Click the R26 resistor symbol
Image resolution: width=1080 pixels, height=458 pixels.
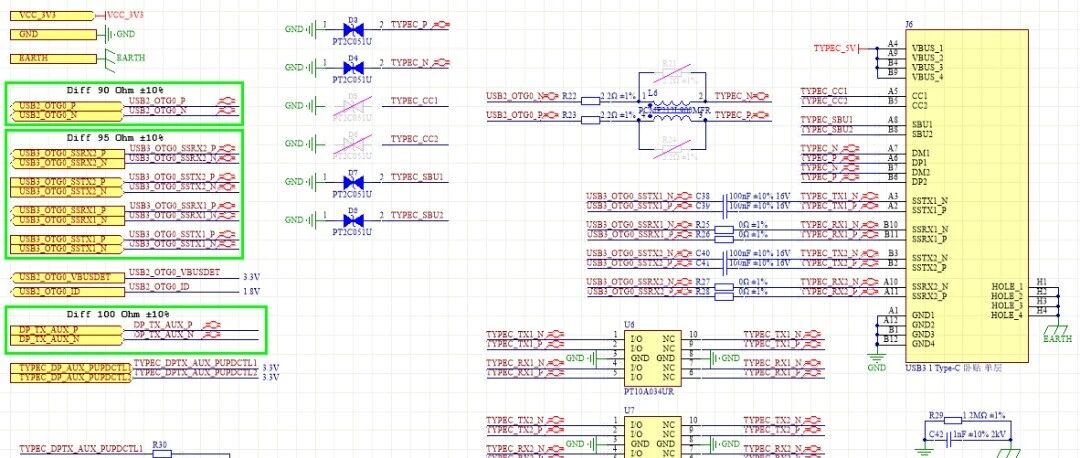coord(724,239)
